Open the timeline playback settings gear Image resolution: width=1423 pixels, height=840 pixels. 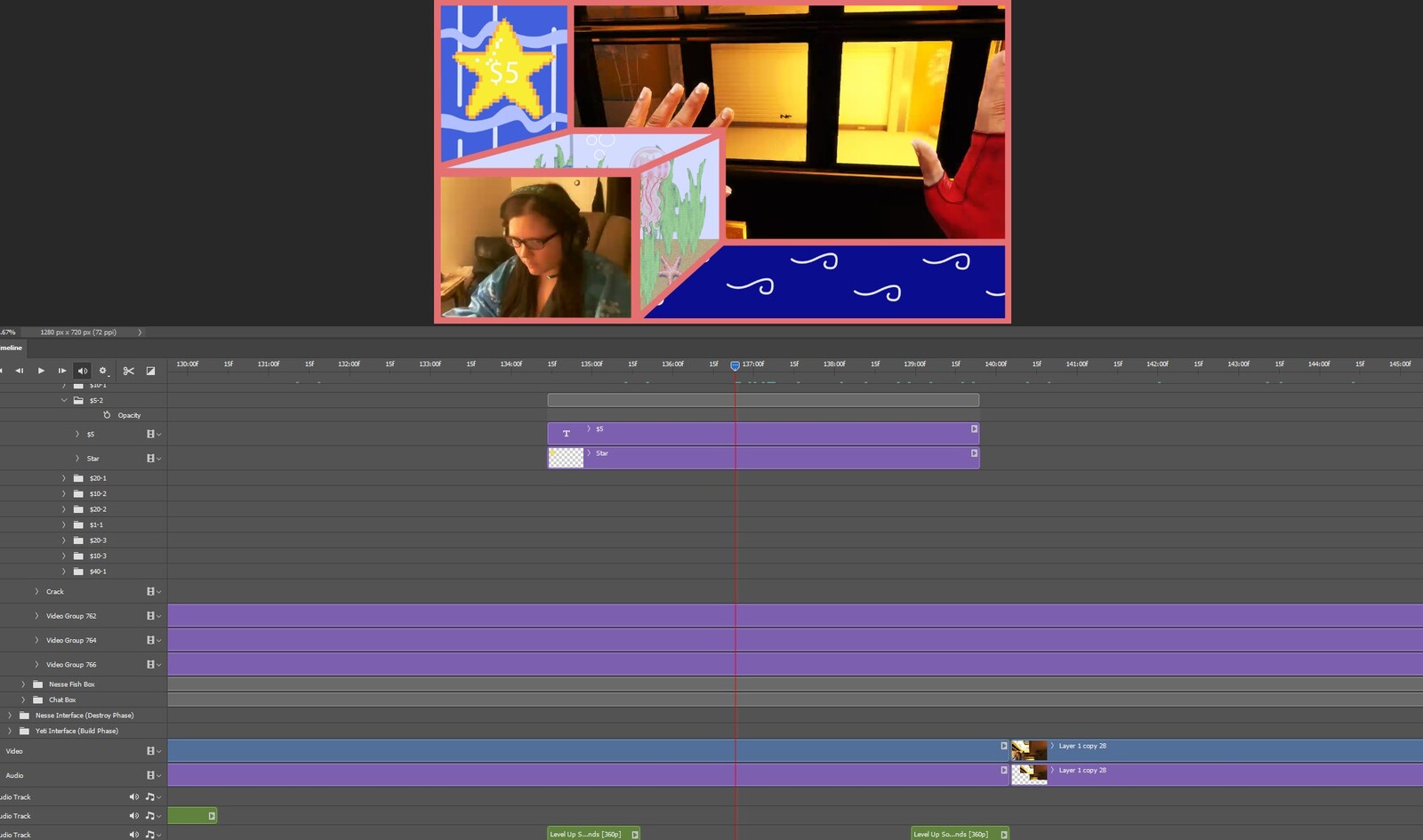click(x=102, y=371)
